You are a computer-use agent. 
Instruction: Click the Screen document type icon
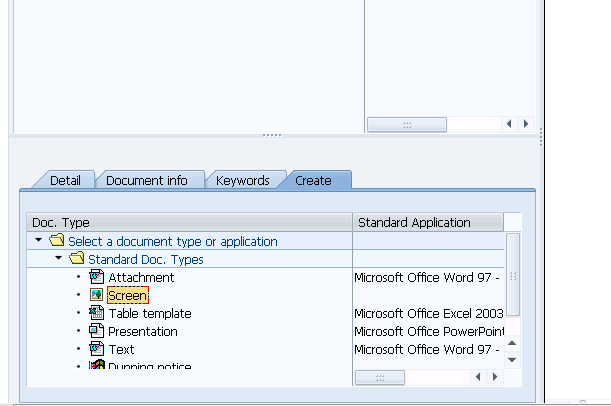97,295
